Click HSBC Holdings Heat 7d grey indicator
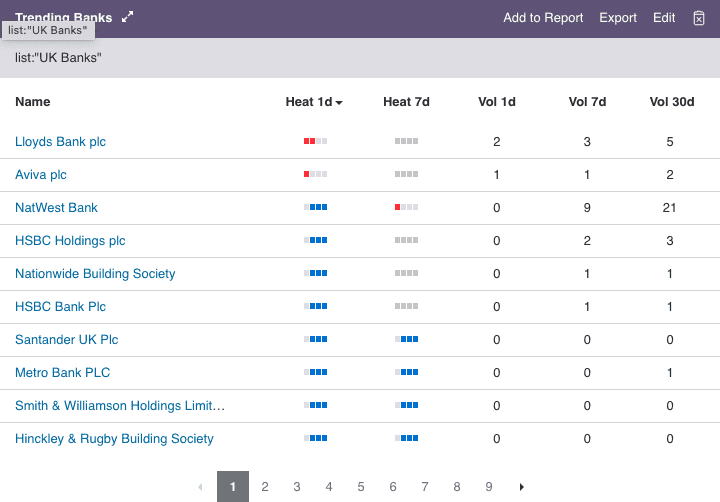The image size is (720, 502). pyautogui.click(x=406, y=240)
